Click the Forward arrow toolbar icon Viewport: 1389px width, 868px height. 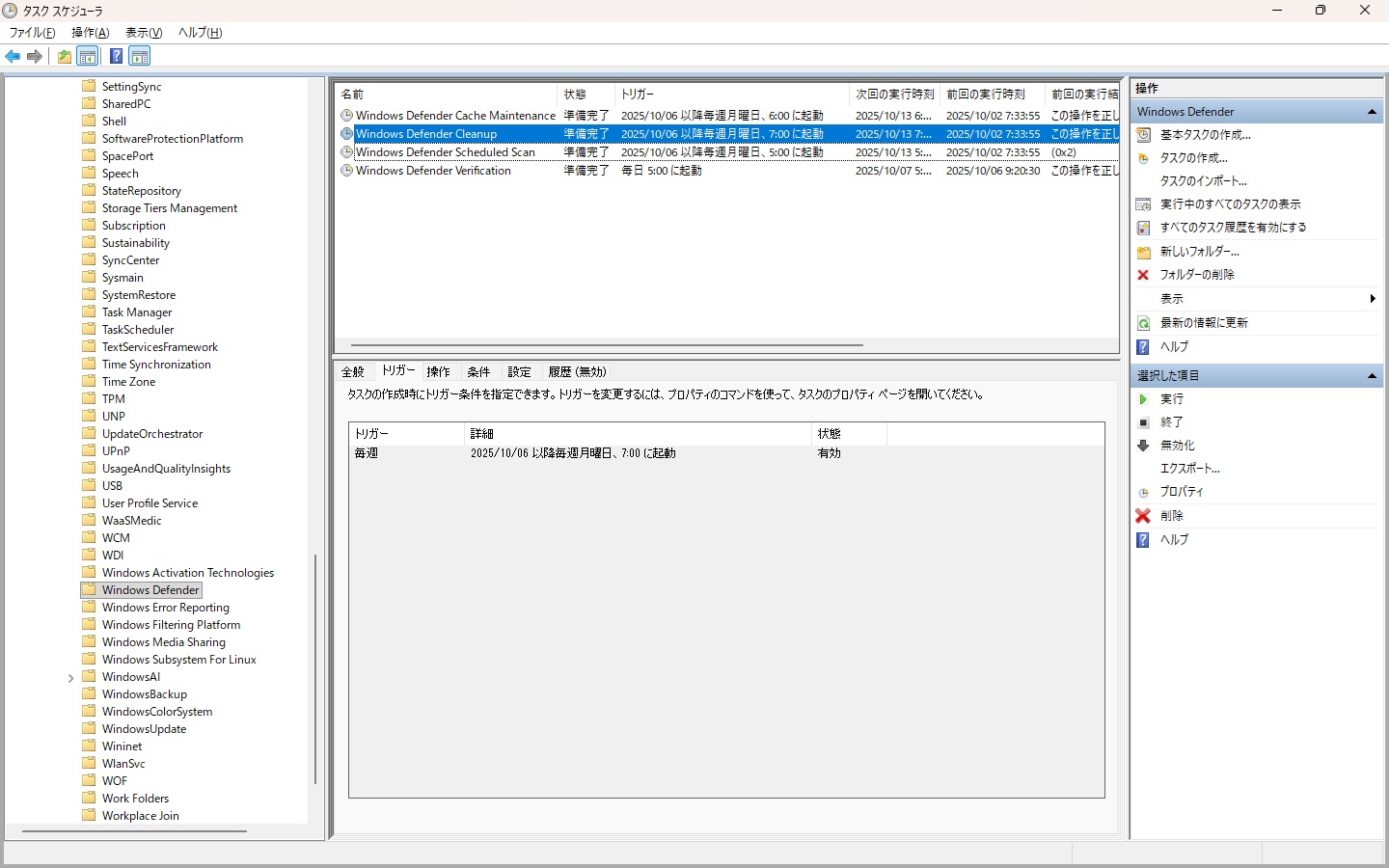click(x=35, y=57)
